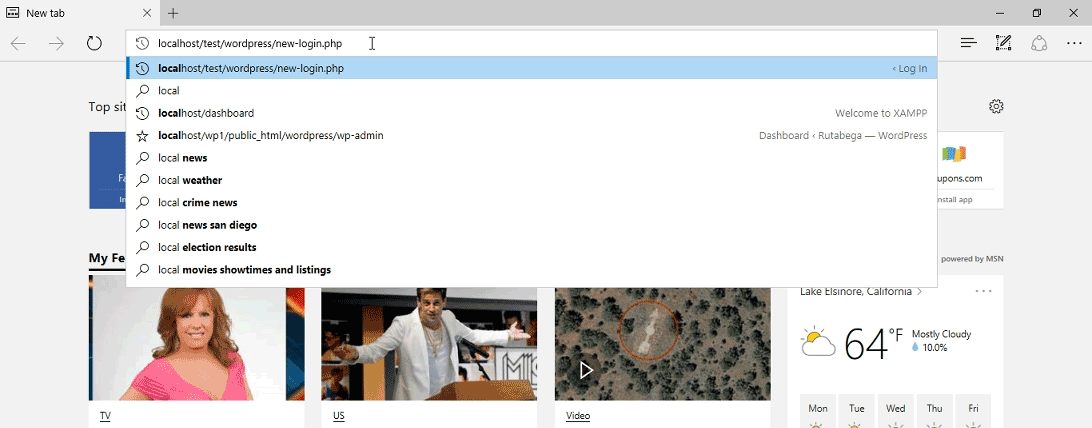Pick the 'local weather' search suggestion
This screenshot has width=1092, height=428.
[190, 180]
